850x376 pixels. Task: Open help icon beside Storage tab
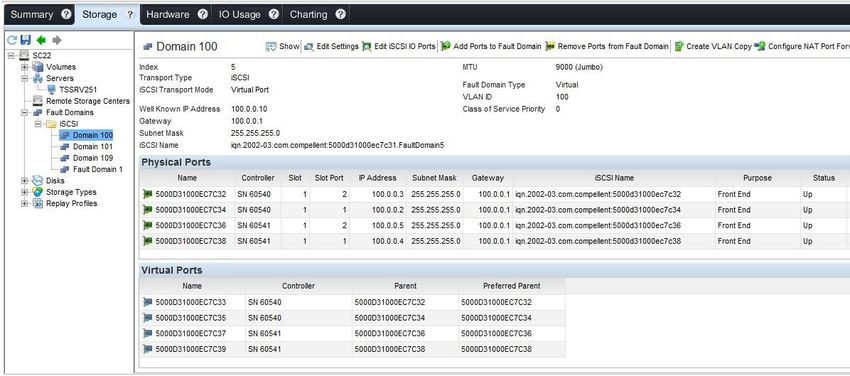[130, 15]
